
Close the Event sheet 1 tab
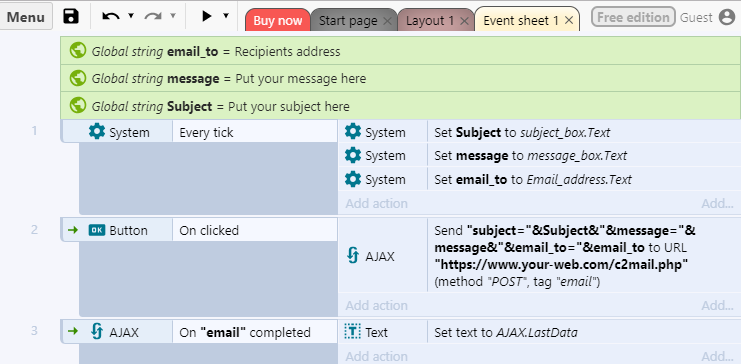pyautogui.click(x=569, y=20)
